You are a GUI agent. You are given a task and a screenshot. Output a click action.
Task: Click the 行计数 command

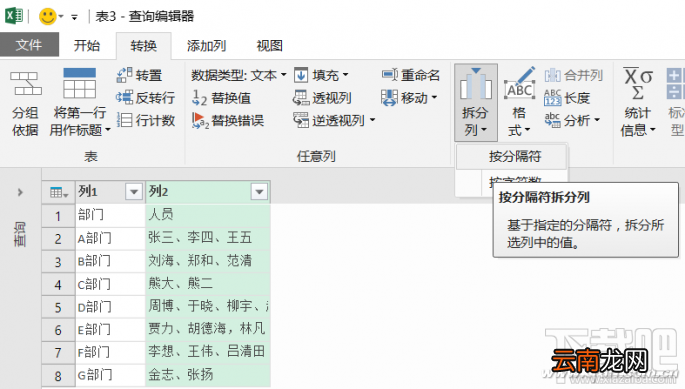pyautogui.click(x=146, y=120)
